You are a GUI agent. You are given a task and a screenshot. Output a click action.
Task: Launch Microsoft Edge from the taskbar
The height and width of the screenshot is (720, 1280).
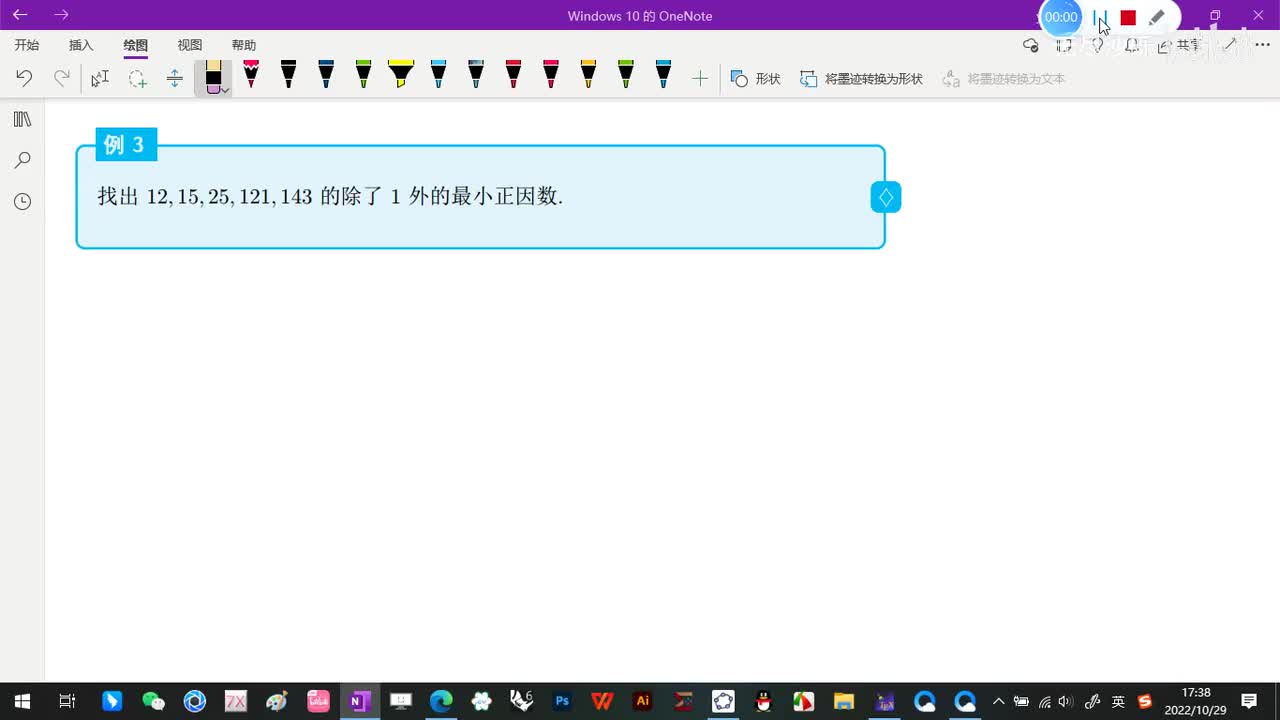click(x=441, y=701)
